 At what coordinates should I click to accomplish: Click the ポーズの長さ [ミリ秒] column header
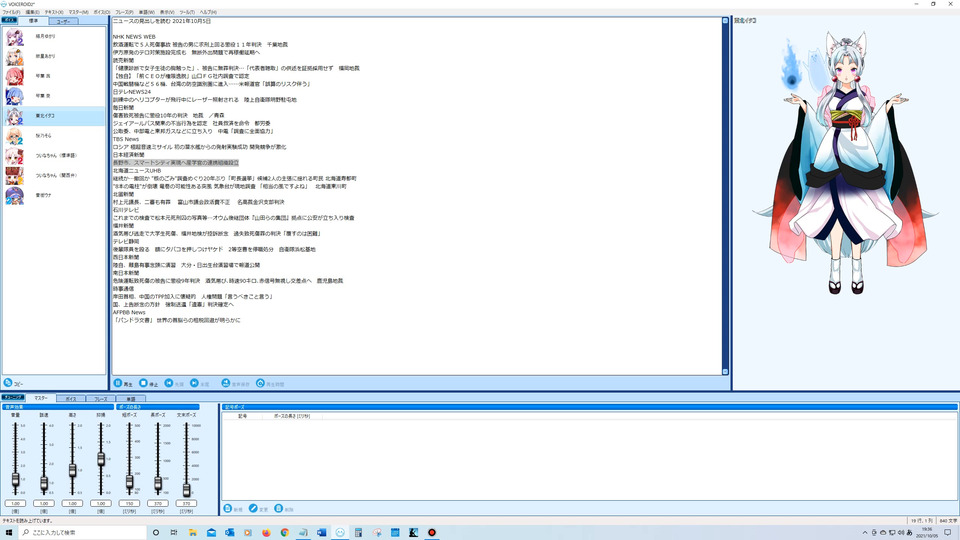291,416
